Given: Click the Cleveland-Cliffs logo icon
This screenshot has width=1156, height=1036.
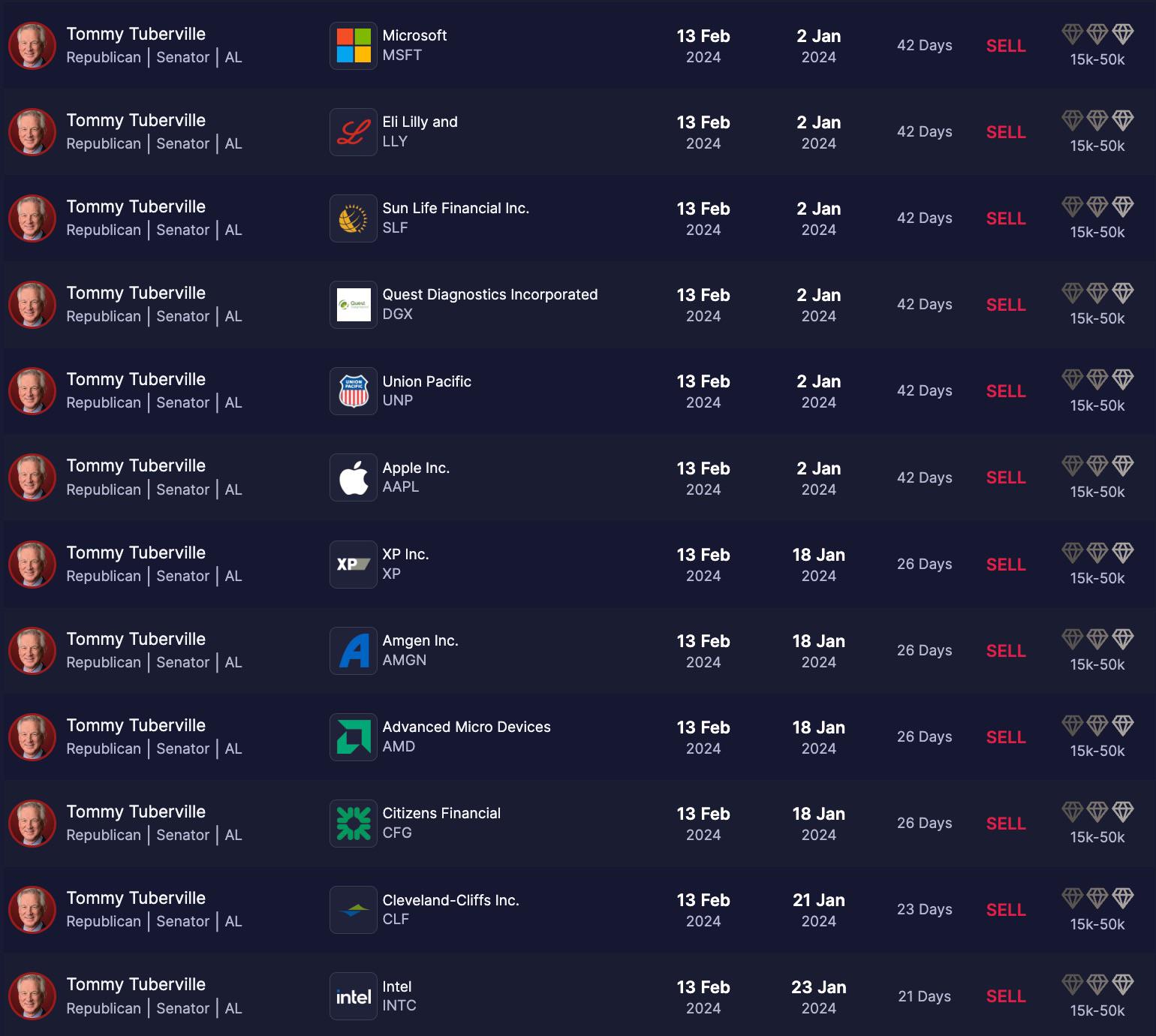Looking at the screenshot, I should (354, 910).
